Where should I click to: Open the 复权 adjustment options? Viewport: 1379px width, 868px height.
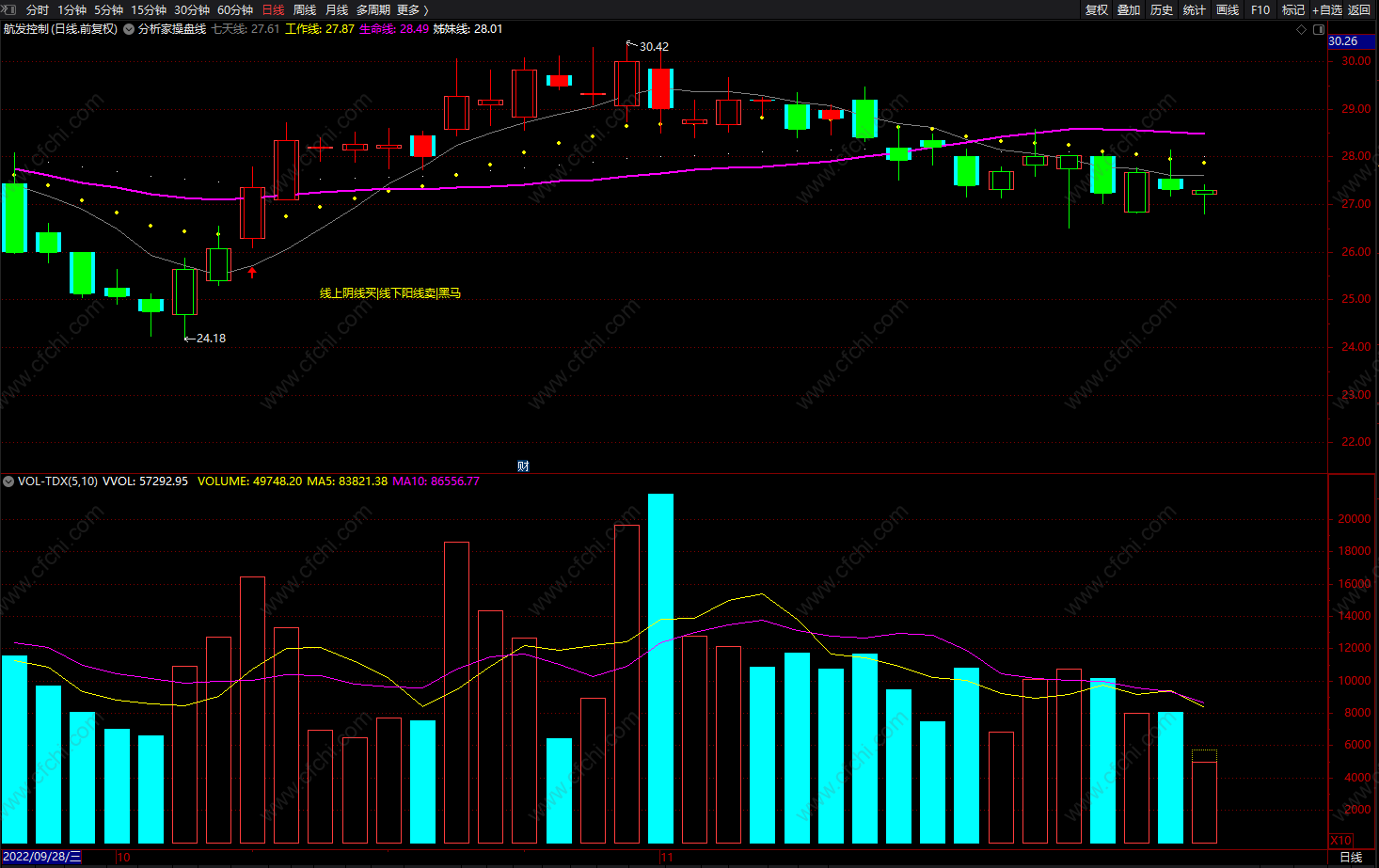pos(1097,9)
